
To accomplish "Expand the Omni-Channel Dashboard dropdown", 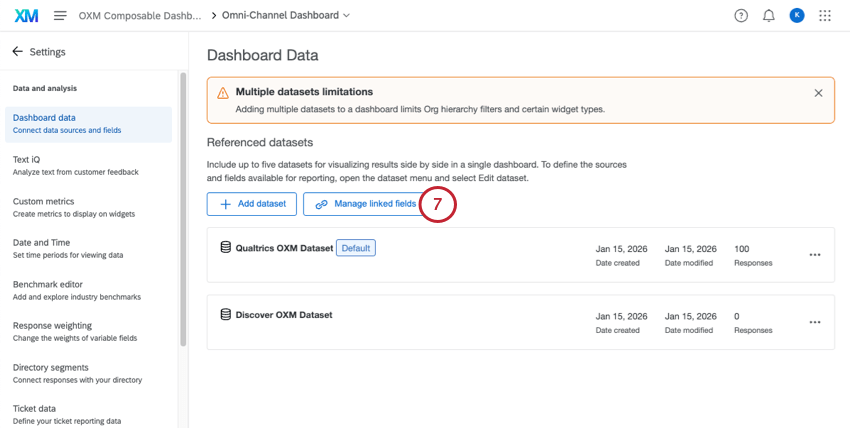I will tap(347, 16).
